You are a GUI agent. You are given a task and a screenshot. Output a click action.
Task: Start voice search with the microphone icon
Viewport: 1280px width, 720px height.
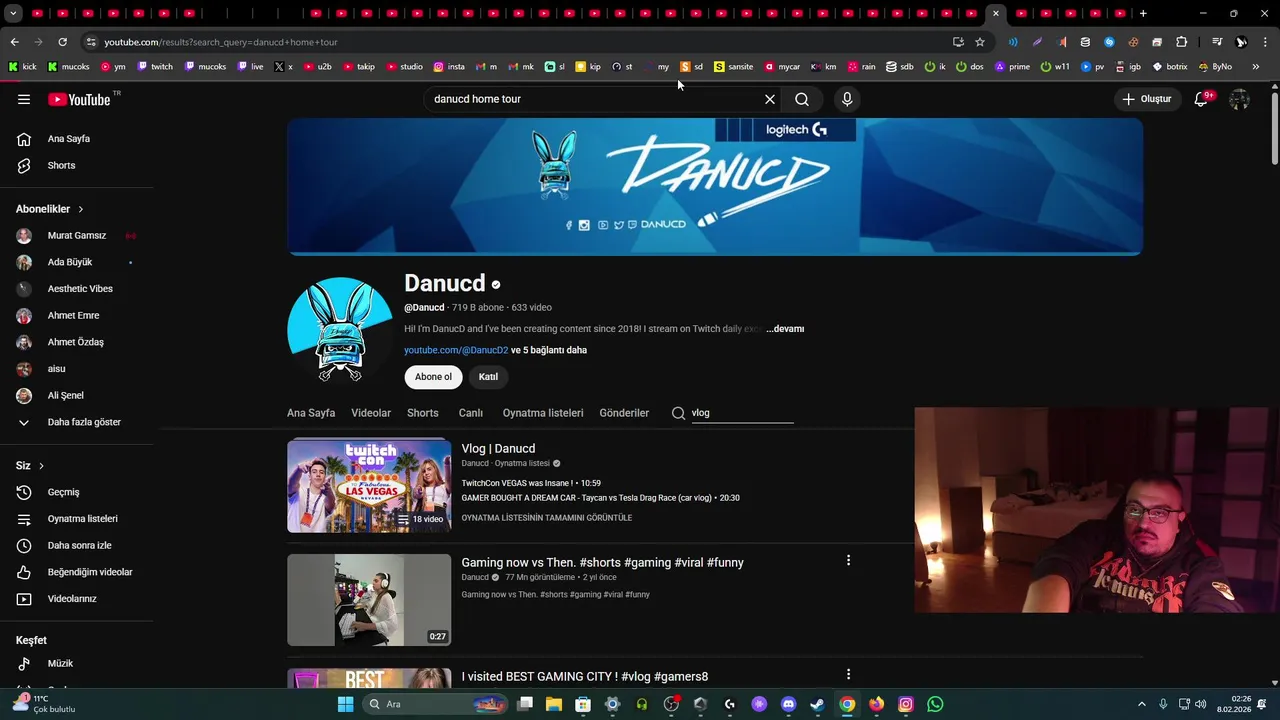pyautogui.click(x=847, y=99)
